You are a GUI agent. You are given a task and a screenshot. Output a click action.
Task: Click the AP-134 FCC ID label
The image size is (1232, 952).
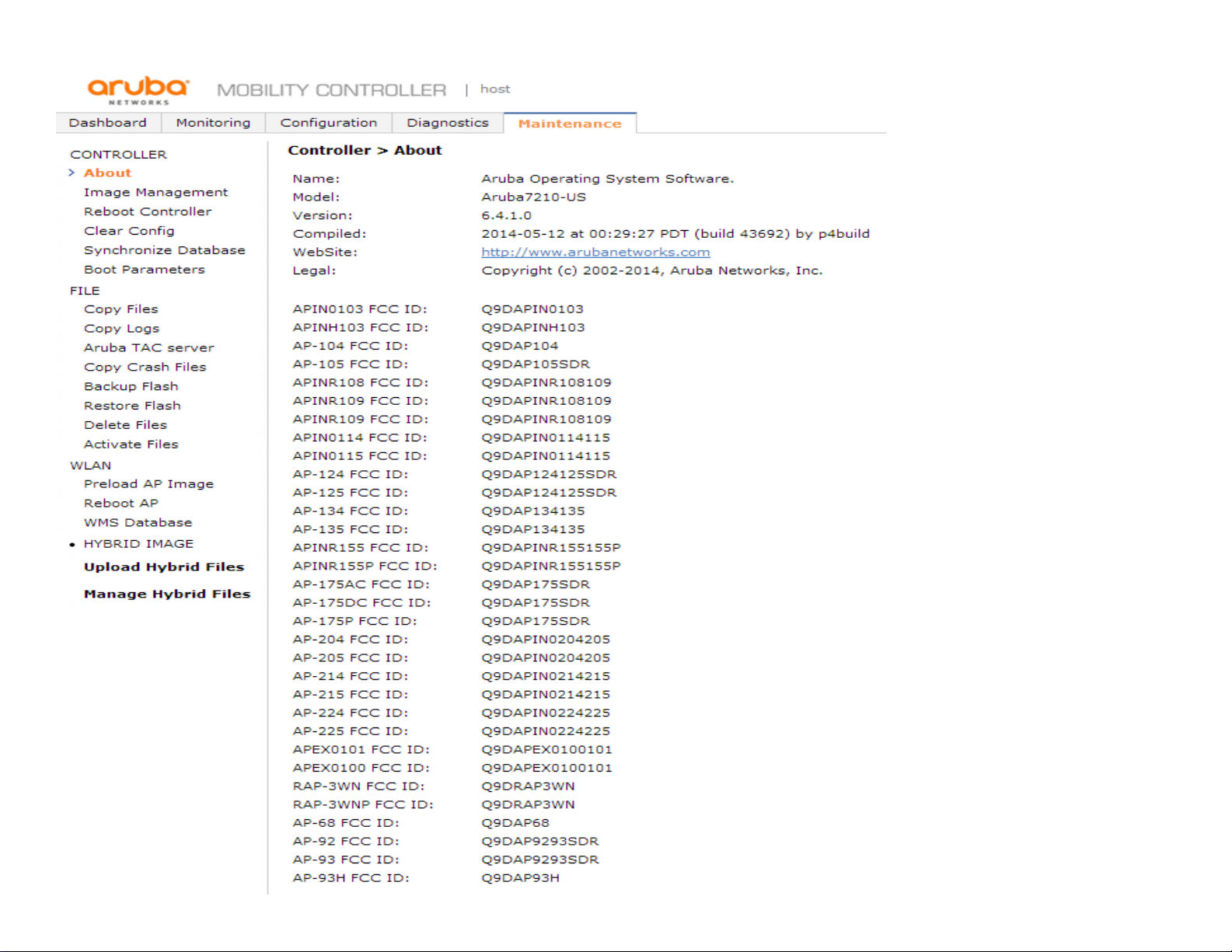(351, 511)
